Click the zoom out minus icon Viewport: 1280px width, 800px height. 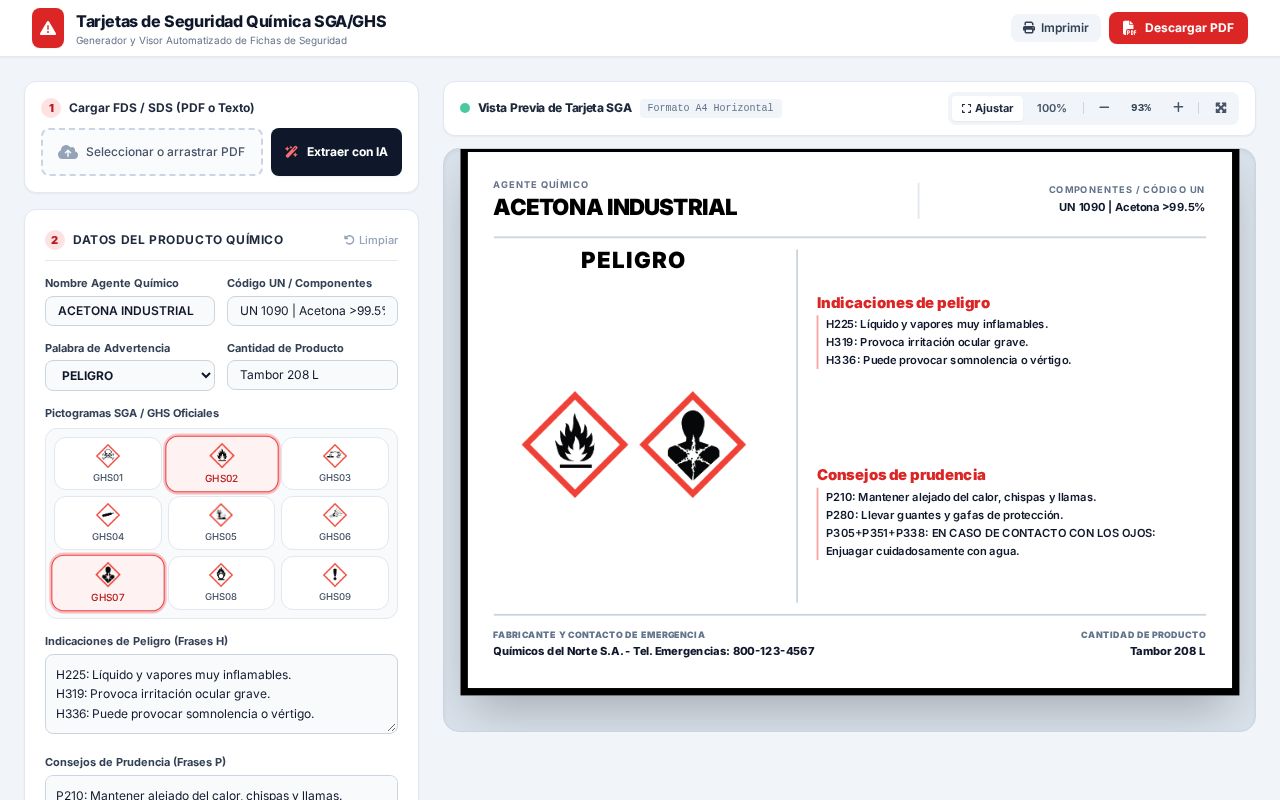point(1104,108)
